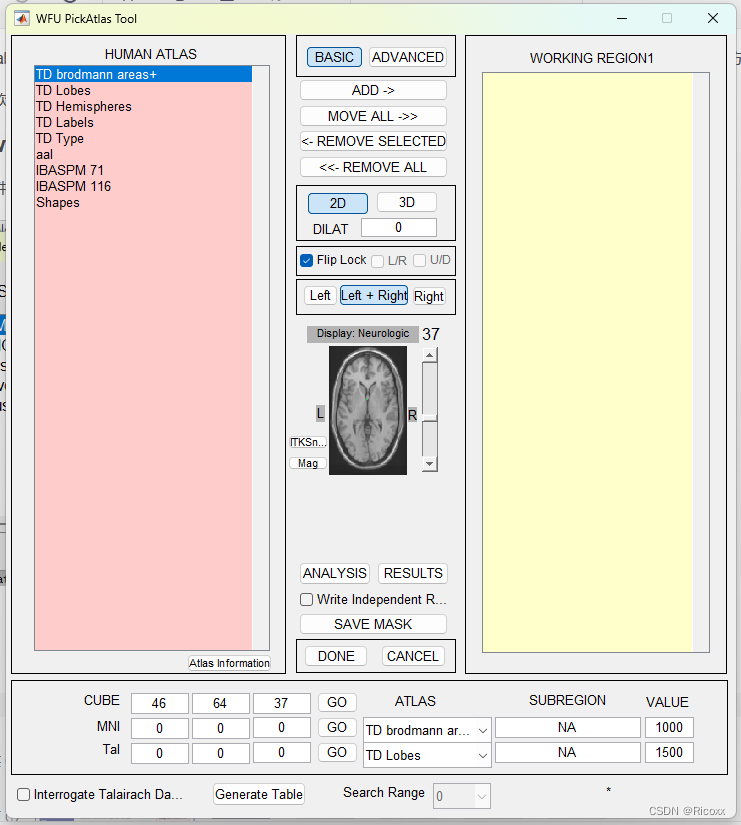Image resolution: width=741 pixels, height=825 pixels.
Task: Click the Mag button
Action: pos(308,463)
